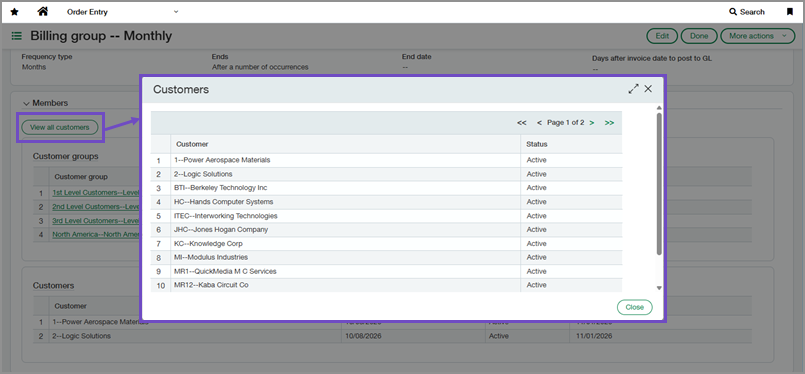The image size is (805, 374).
Task: Click the dialog's vertical scrollbar
Action: pos(659,183)
